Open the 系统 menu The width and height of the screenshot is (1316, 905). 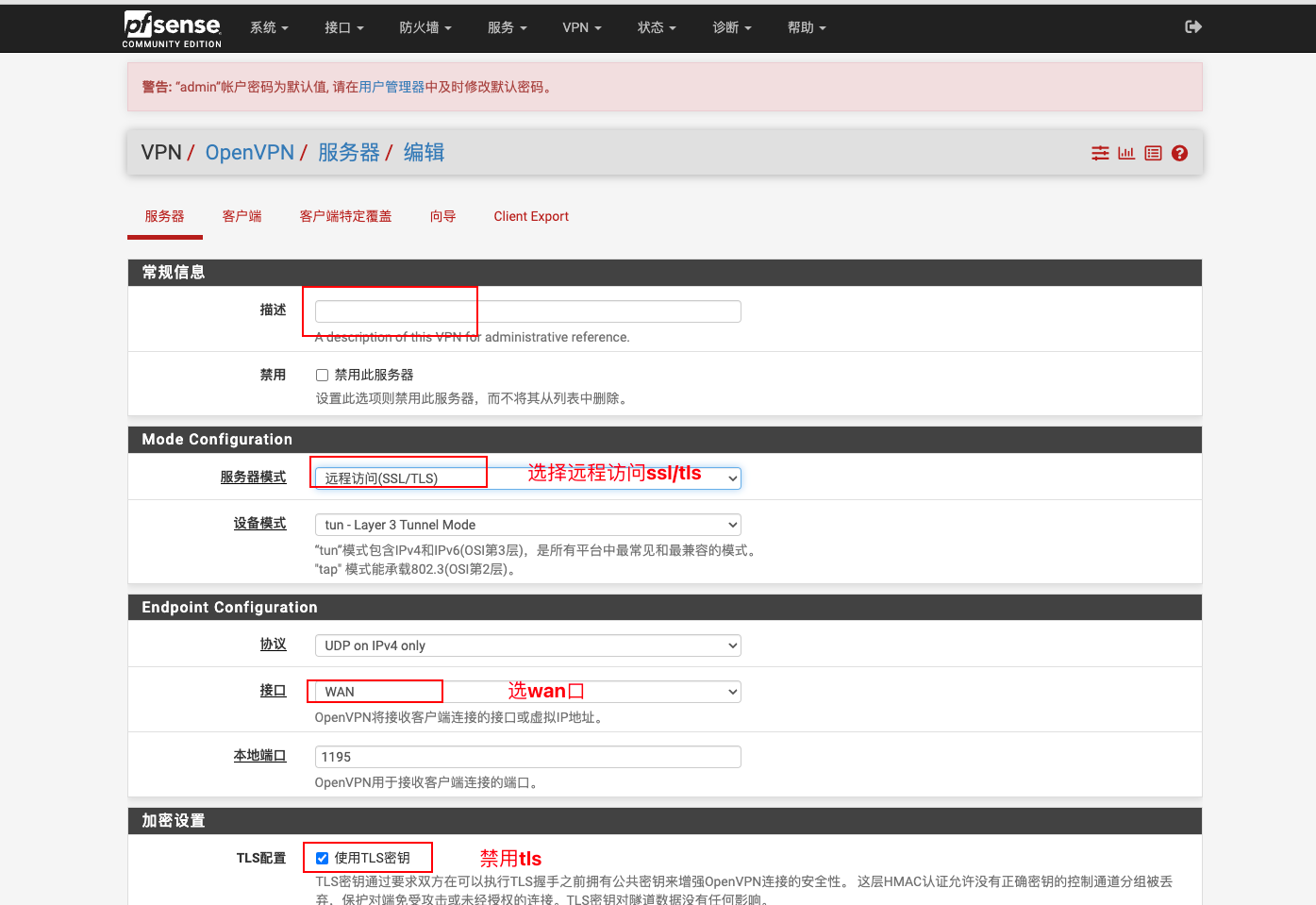[x=269, y=27]
